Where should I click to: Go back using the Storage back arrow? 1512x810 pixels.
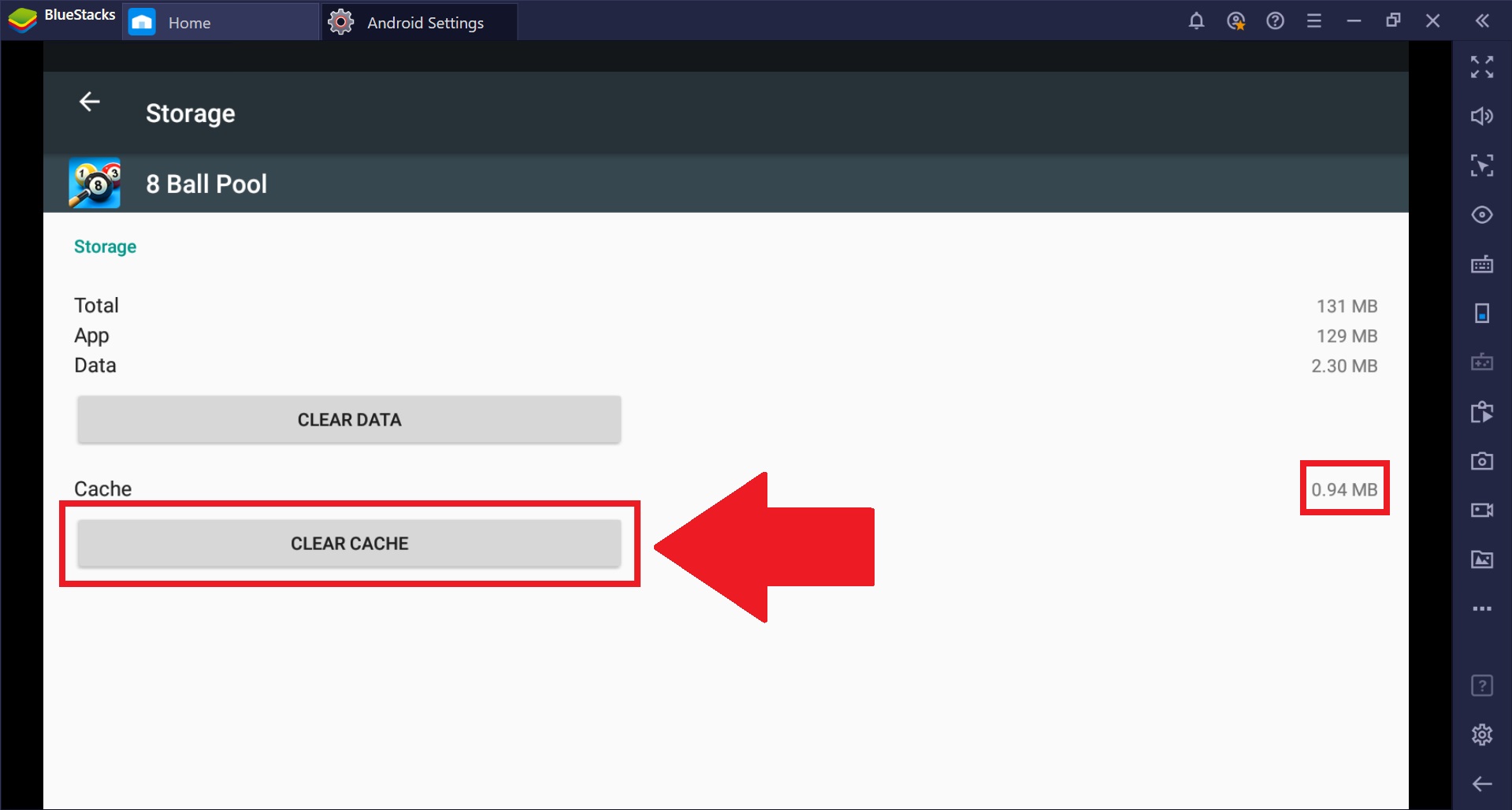[x=90, y=102]
